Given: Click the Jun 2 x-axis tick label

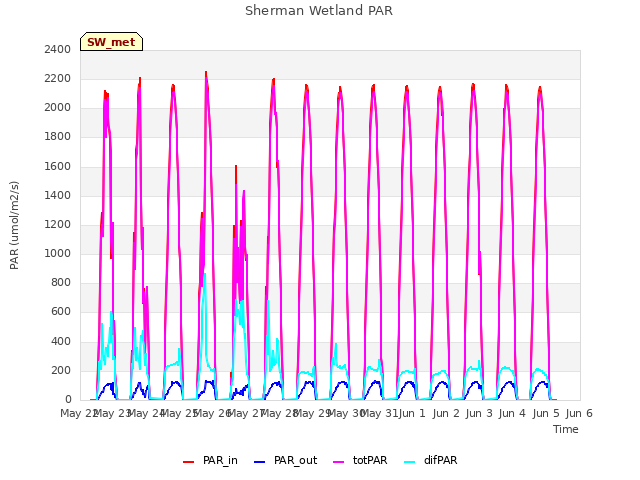Looking at the screenshot, I should click(446, 413).
